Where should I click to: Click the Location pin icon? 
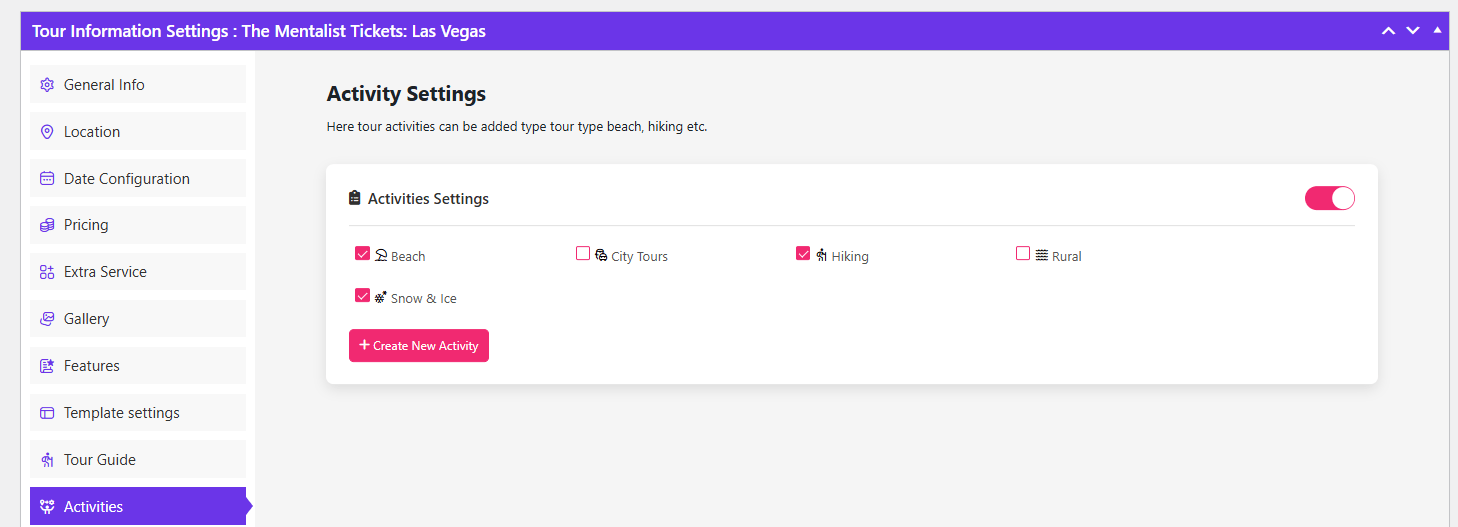coord(46,132)
